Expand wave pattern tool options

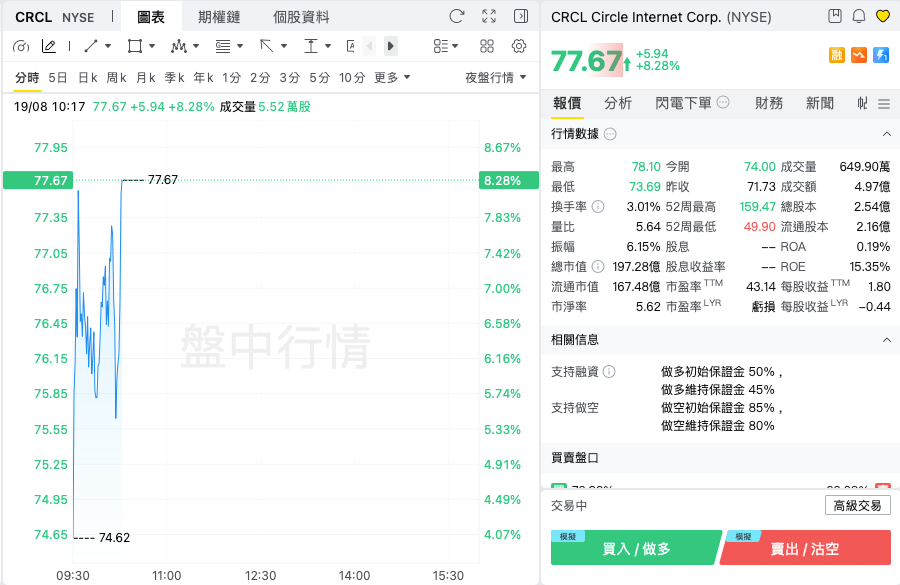click(196, 46)
